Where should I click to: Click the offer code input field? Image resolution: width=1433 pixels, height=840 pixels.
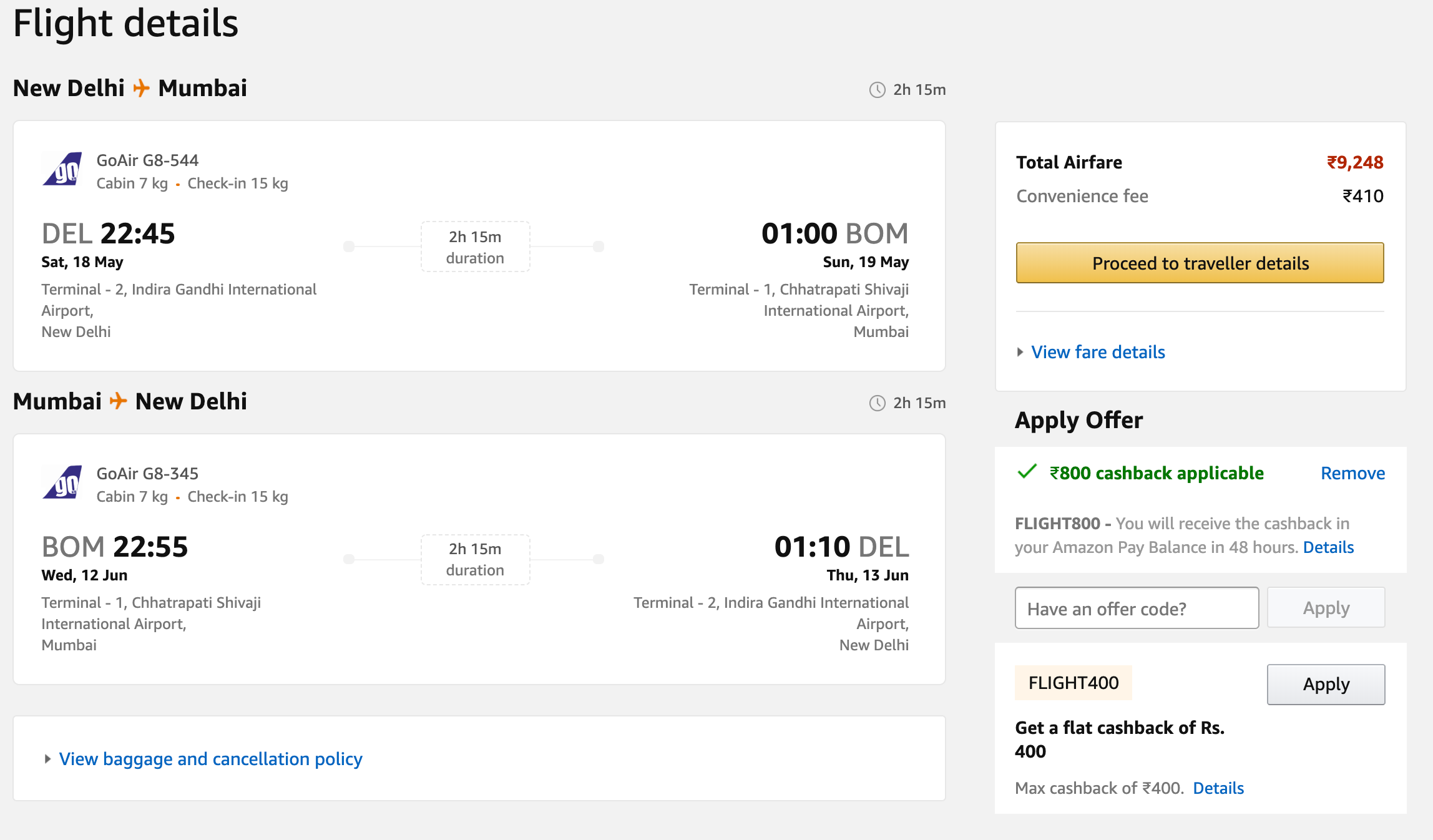tap(1137, 608)
